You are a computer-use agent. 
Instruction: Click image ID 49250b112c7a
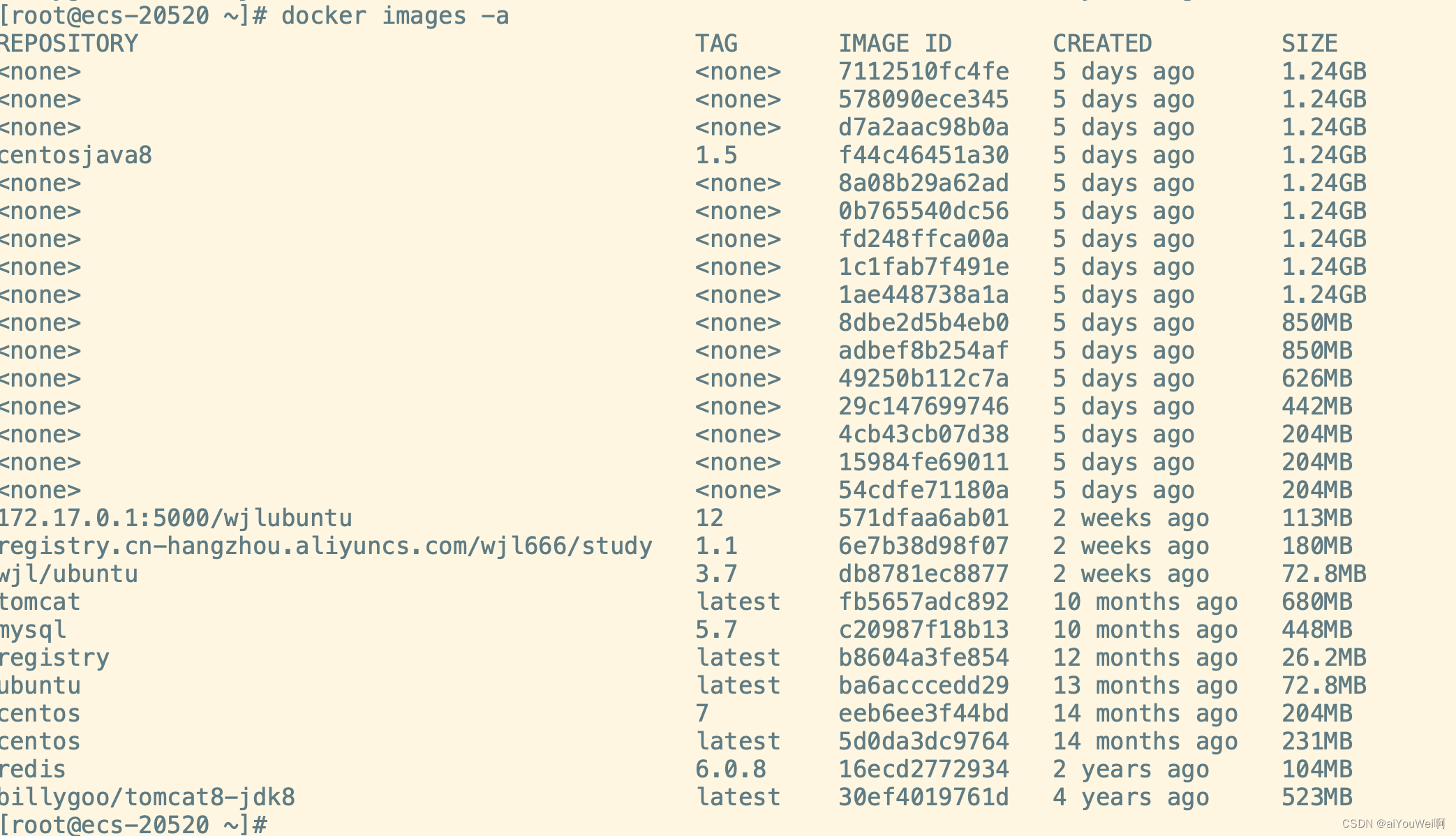(x=923, y=378)
